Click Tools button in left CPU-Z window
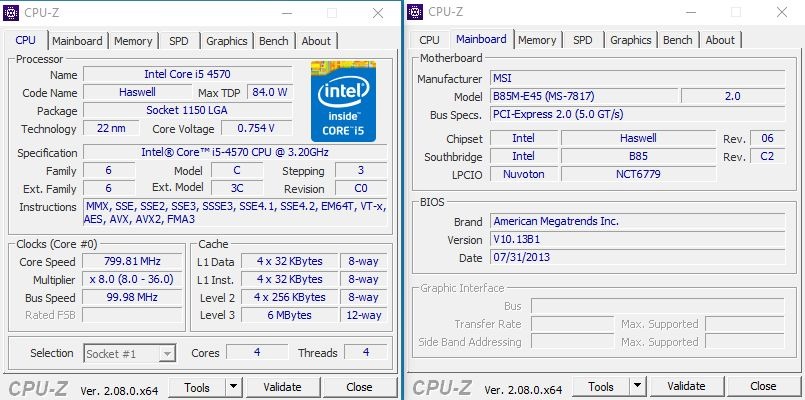 coord(197,388)
